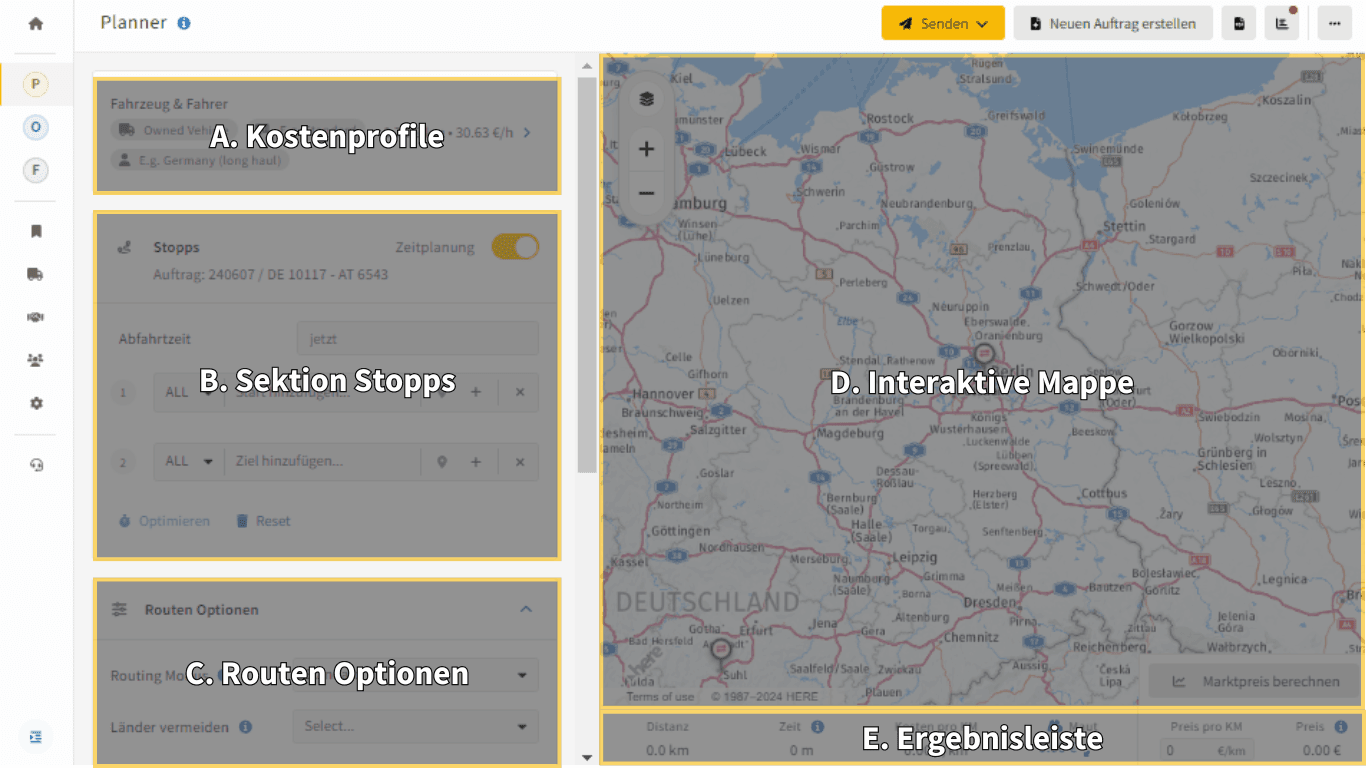The height and width of the screenshot is (768, 1366).
Task: Open the bookmark icon in sidebar
Action: [36, 231]
